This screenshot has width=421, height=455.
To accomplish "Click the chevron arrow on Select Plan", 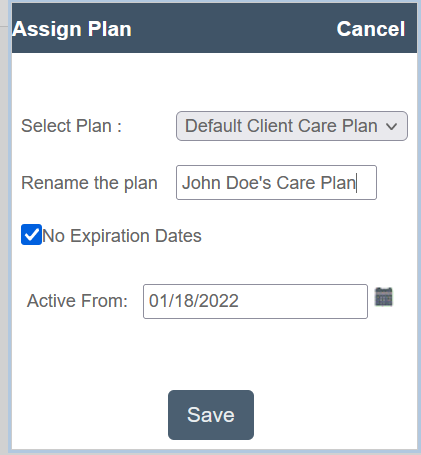I will 391,126.
